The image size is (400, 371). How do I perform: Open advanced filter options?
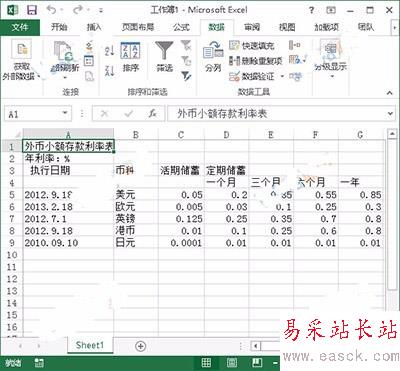186,76
